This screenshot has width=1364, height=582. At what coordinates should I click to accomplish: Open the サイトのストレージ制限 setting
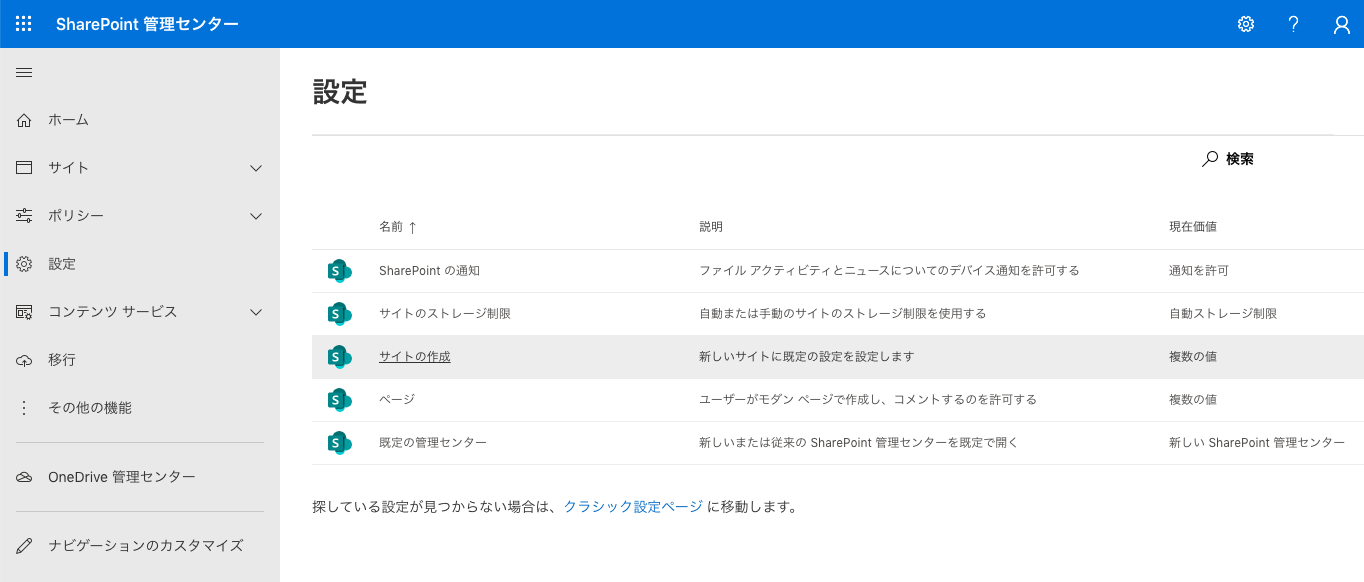coord(445,314)
